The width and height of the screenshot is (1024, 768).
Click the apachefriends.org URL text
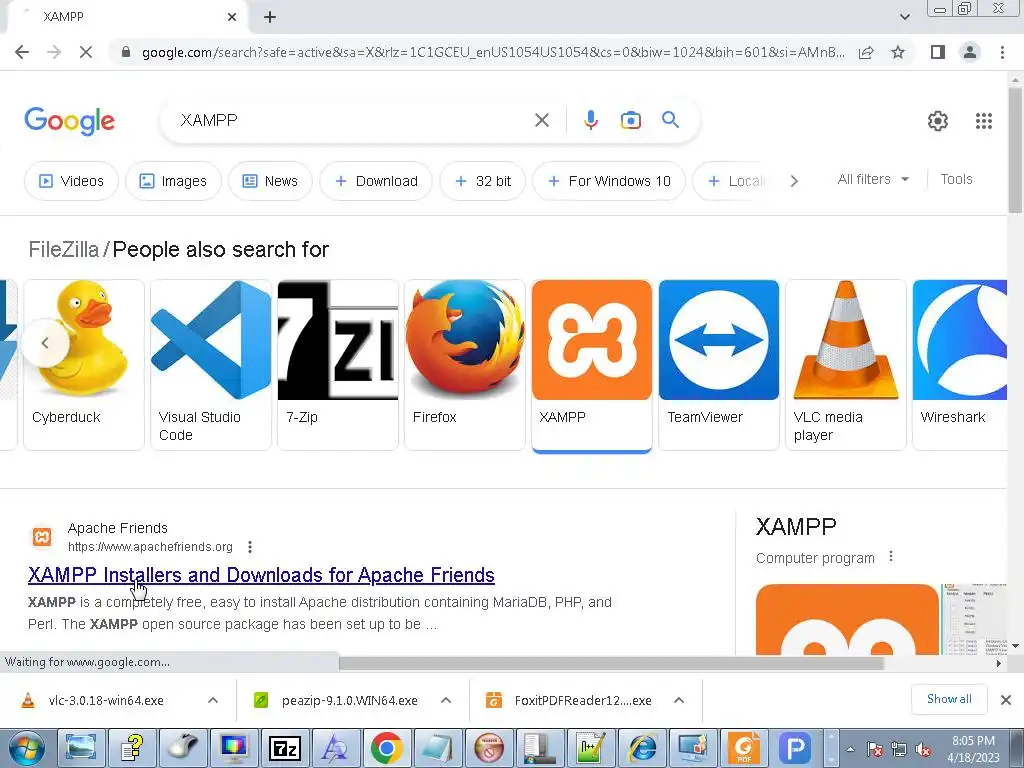coord(150,547)
